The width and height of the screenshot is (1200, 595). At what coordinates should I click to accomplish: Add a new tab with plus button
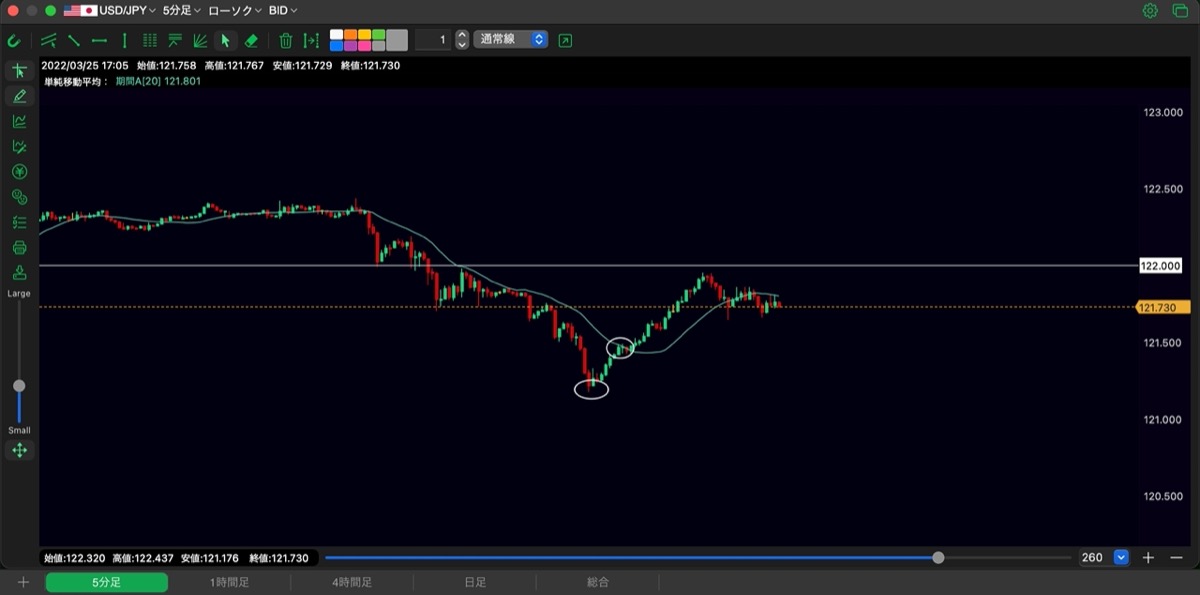click(23, 582)
